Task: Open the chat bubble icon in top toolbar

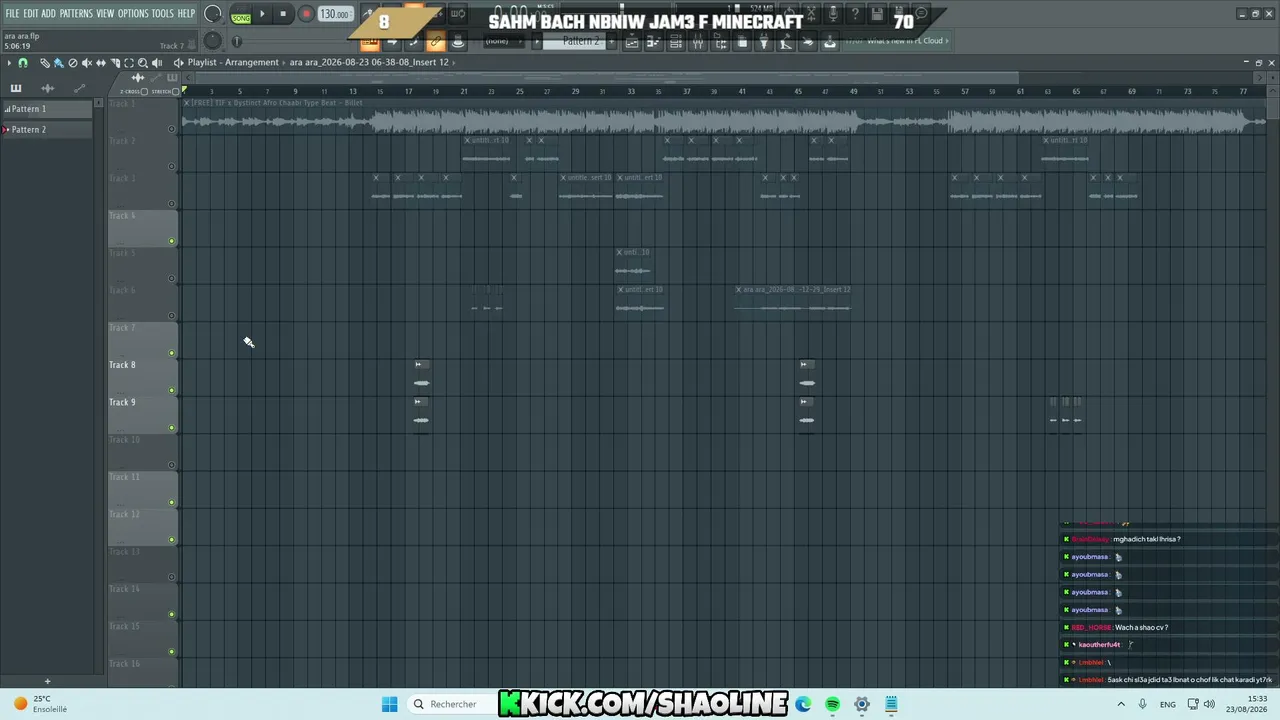Action: tap(921, 13)
